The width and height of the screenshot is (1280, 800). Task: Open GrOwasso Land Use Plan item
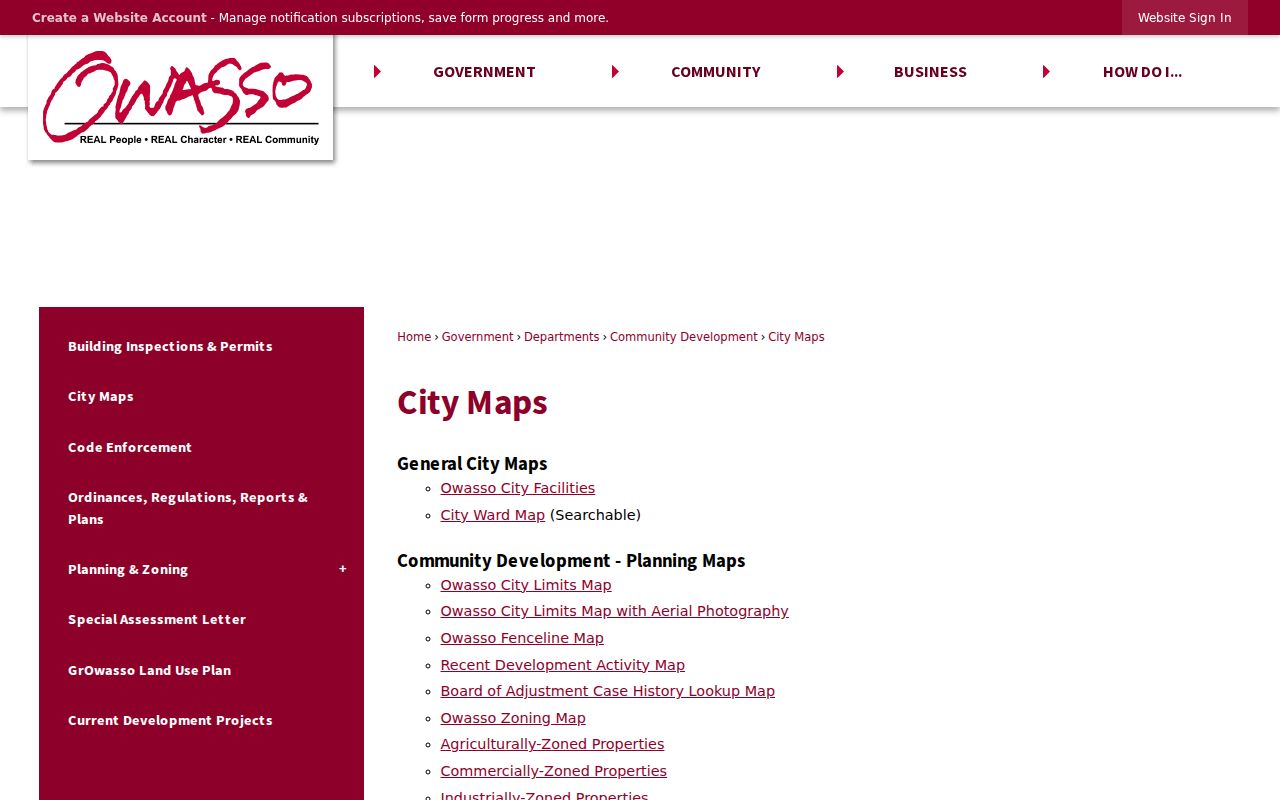coord(149,670)
